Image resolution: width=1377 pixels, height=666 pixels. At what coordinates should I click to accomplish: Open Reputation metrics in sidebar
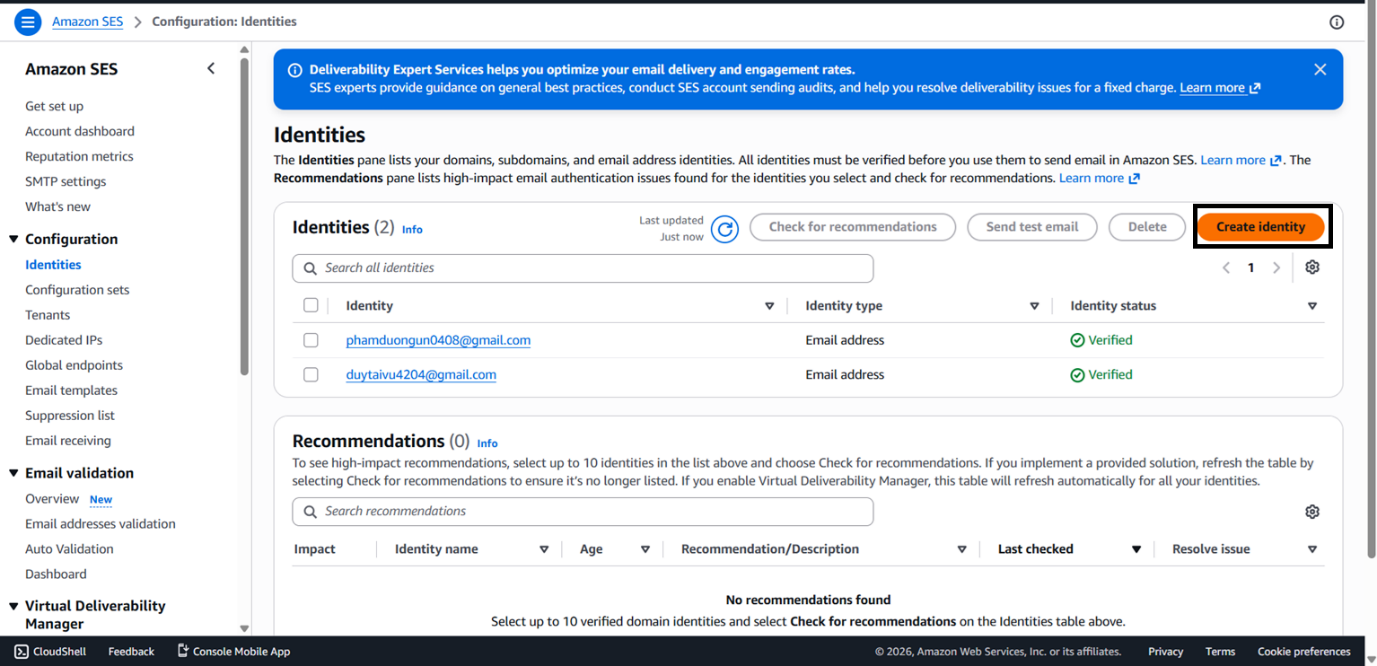pos(79,156)
